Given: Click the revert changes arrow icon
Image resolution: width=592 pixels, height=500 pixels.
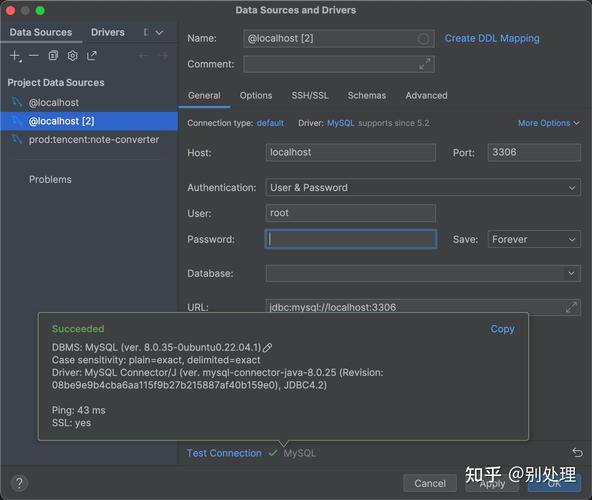Looking at the screenshot, I should [577, 452].
